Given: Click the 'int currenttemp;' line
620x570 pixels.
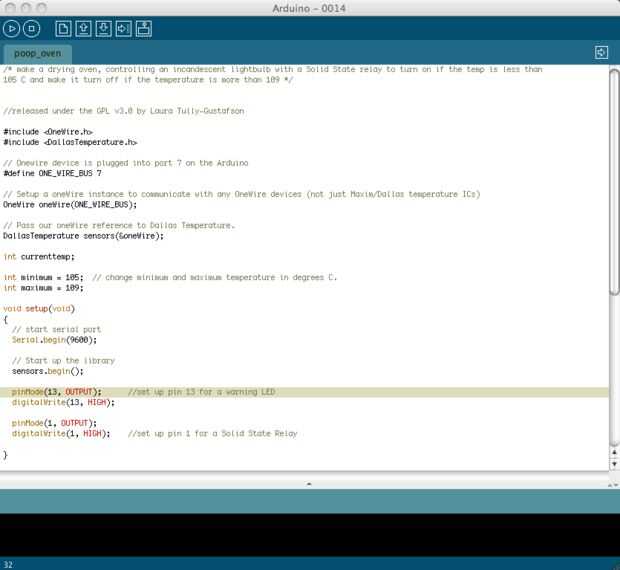Looking at the screenshot, I should 39,257.
